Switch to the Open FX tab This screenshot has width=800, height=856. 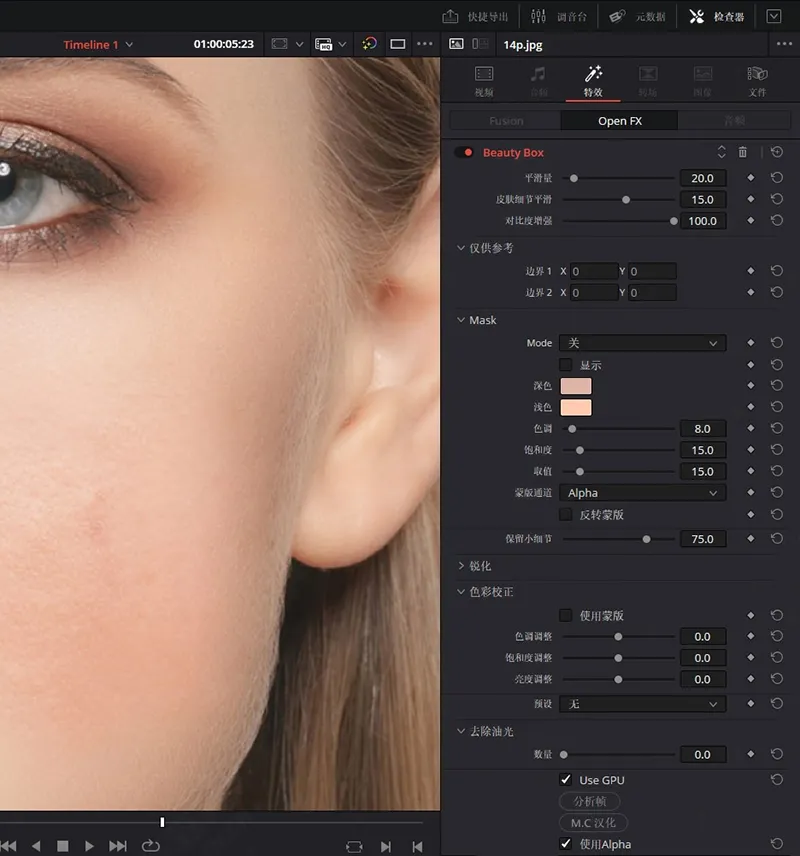(x=619, y=121)
